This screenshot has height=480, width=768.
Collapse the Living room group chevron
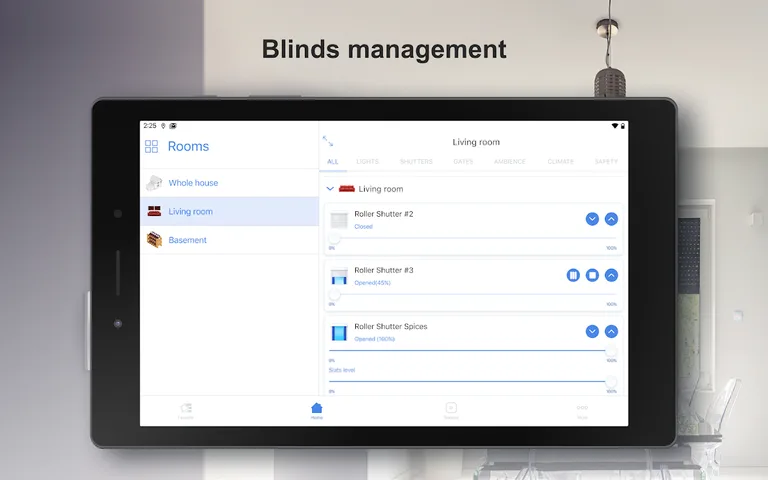[330, 189]
